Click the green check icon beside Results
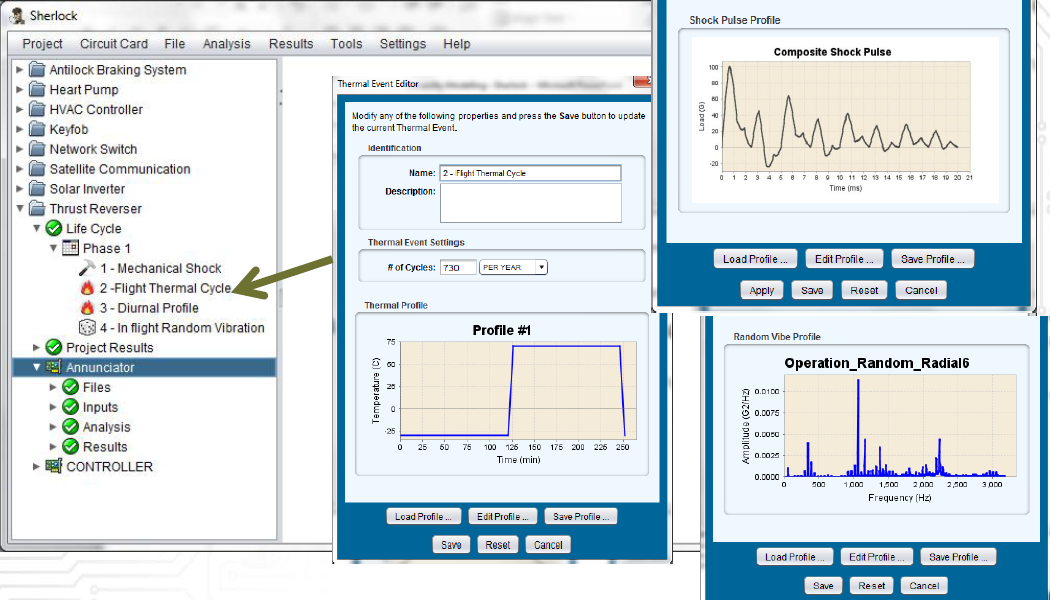Screen dimensions: 1050x600 70,446
